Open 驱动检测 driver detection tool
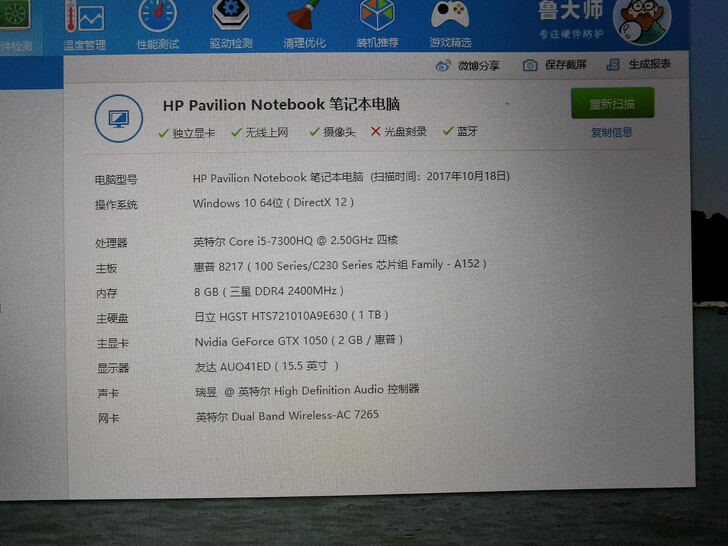The height and width of the screenshot is (546, 728). point(231,24)
